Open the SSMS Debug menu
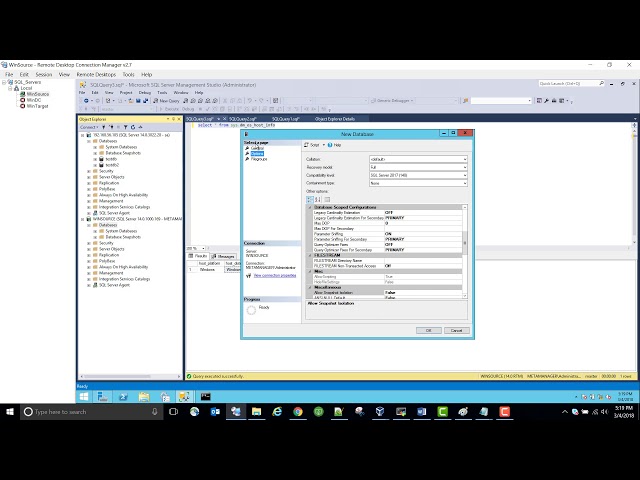This screenshot has width=640, height=480. 144,93
